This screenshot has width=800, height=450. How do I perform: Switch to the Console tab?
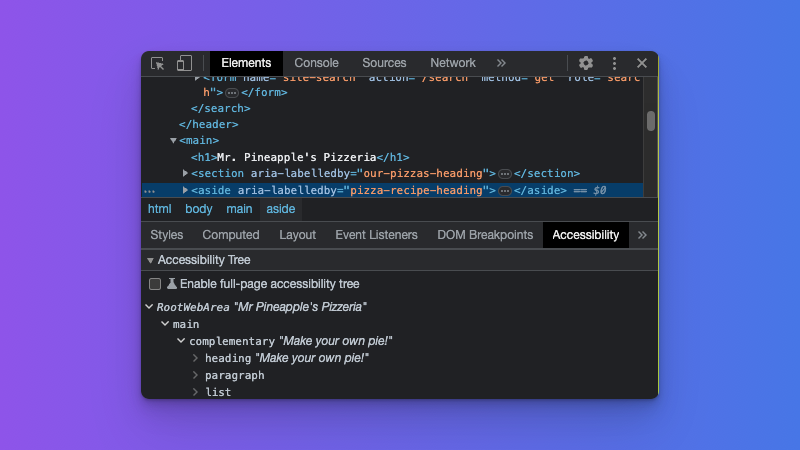[x=316, y=63]
